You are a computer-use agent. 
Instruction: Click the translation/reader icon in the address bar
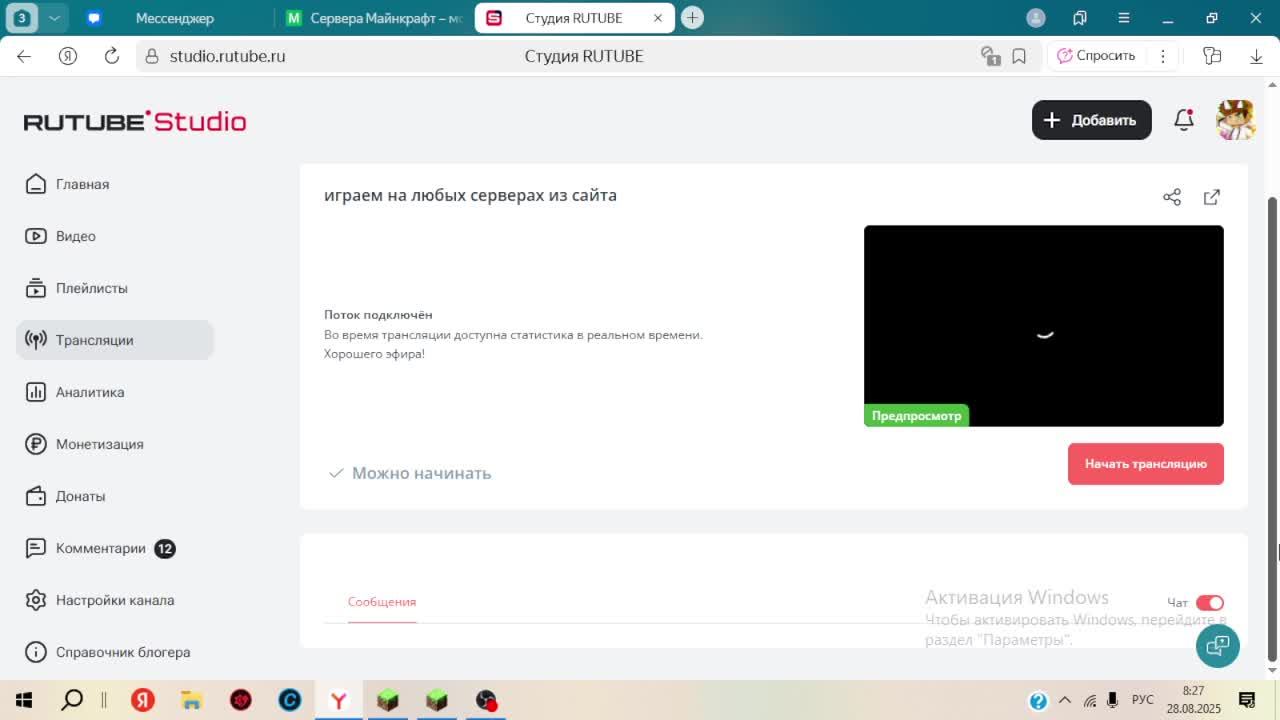pyautogui.click(x=991, y=56)
